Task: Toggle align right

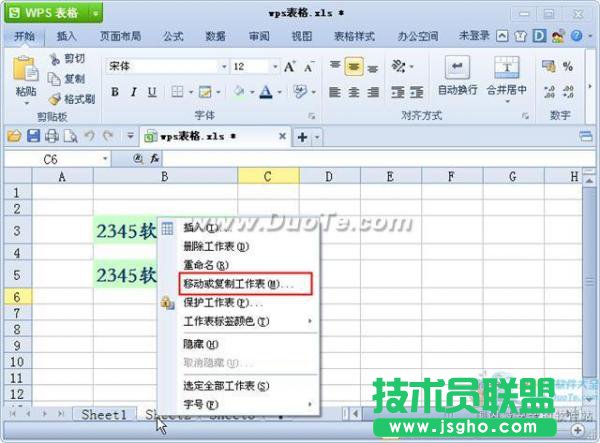Action: (373, 92)
